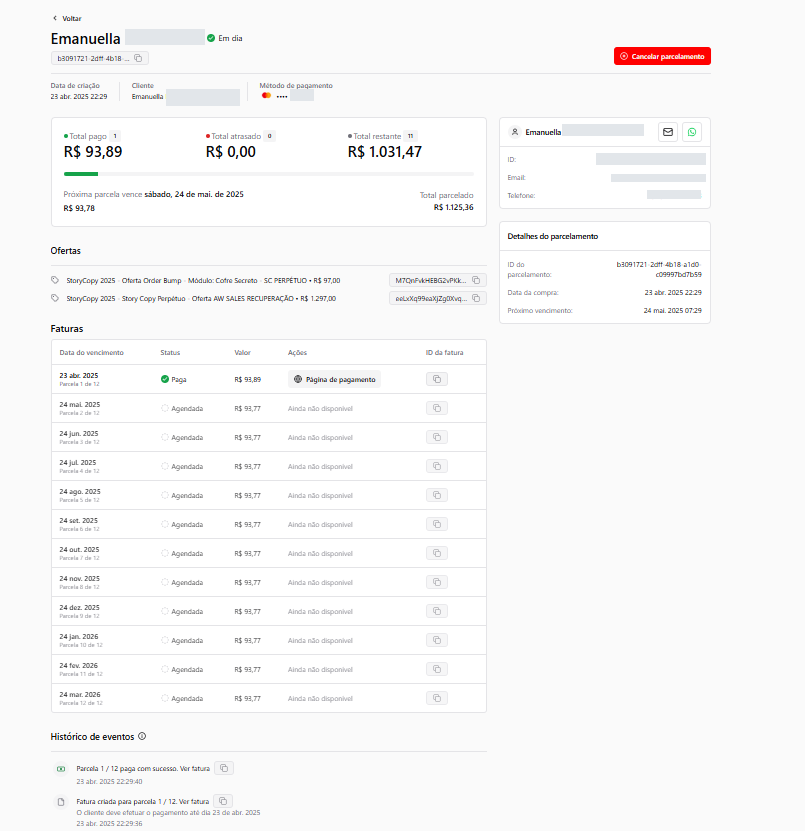Click the Agendada status for 24 mai. 2025

(182, 409)
